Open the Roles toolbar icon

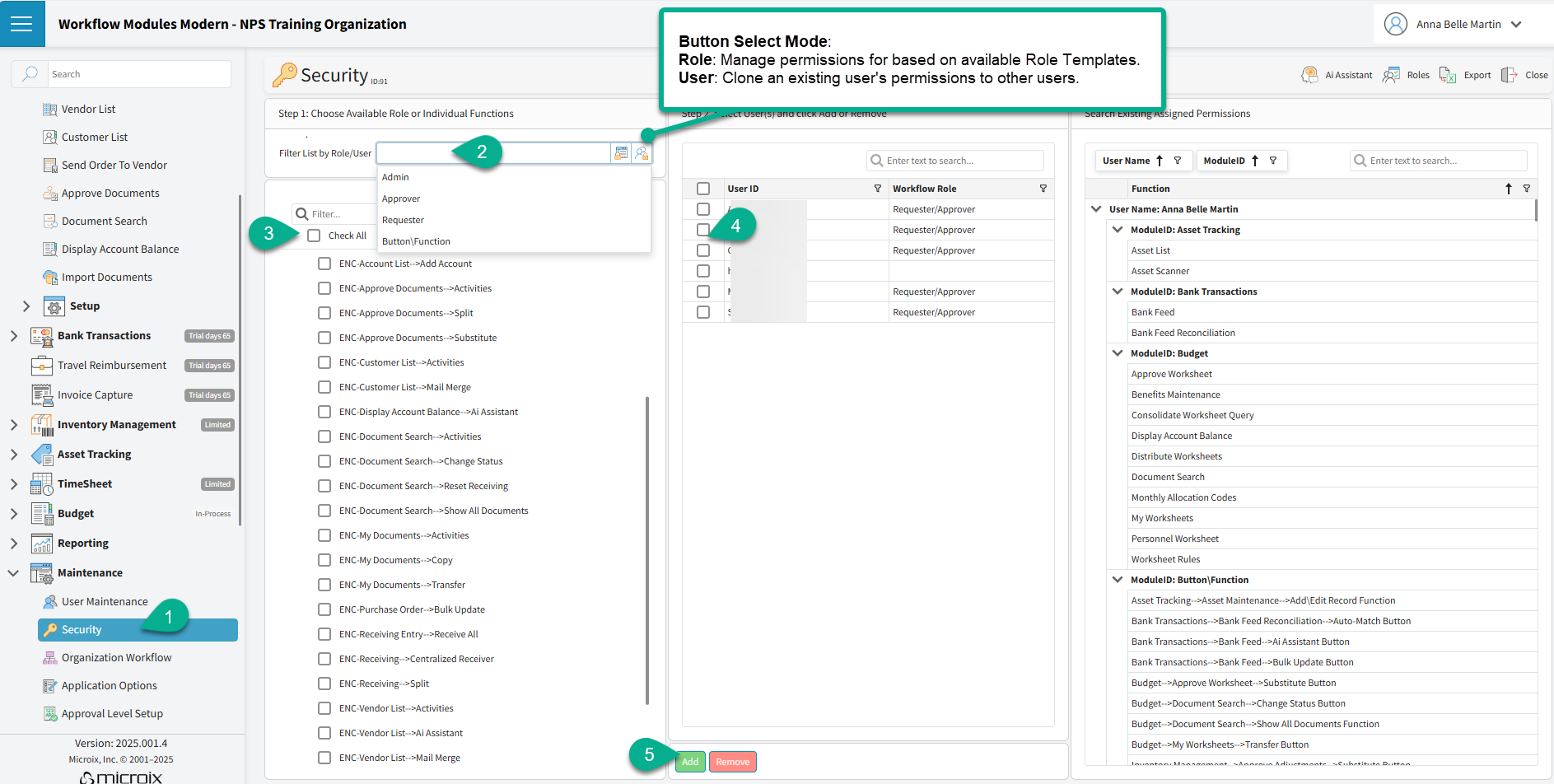point(1392,75)
